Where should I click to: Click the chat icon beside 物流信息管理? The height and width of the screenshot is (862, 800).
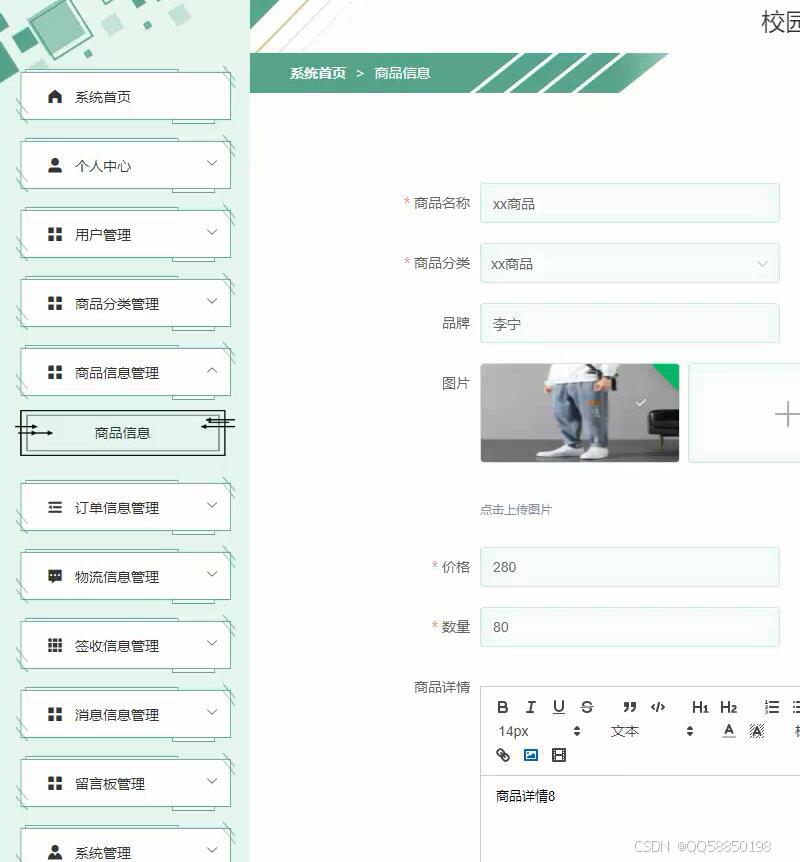point(55,576)
